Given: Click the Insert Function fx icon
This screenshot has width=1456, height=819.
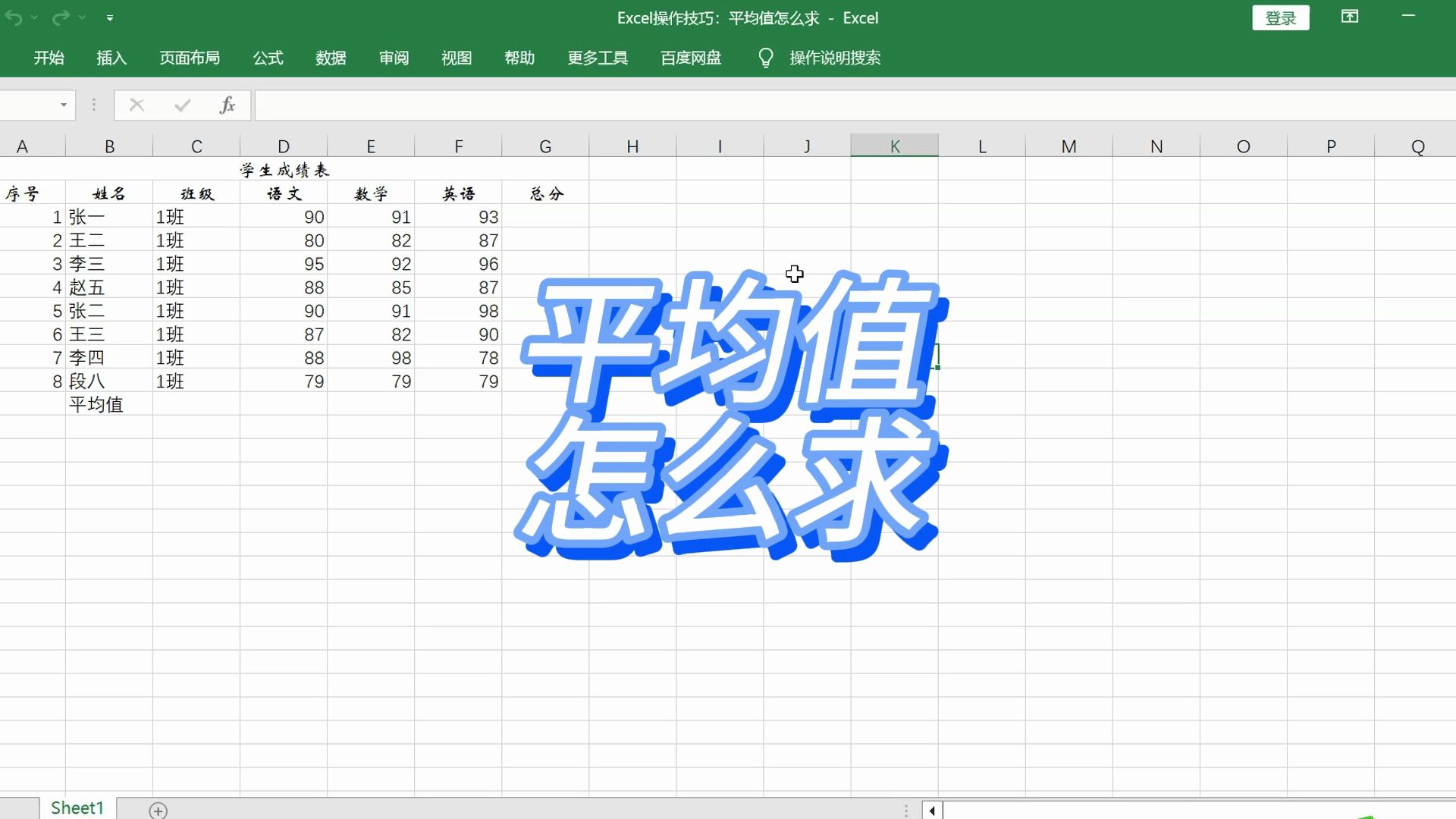Looking at the screenshot, I should click(227, 105).
